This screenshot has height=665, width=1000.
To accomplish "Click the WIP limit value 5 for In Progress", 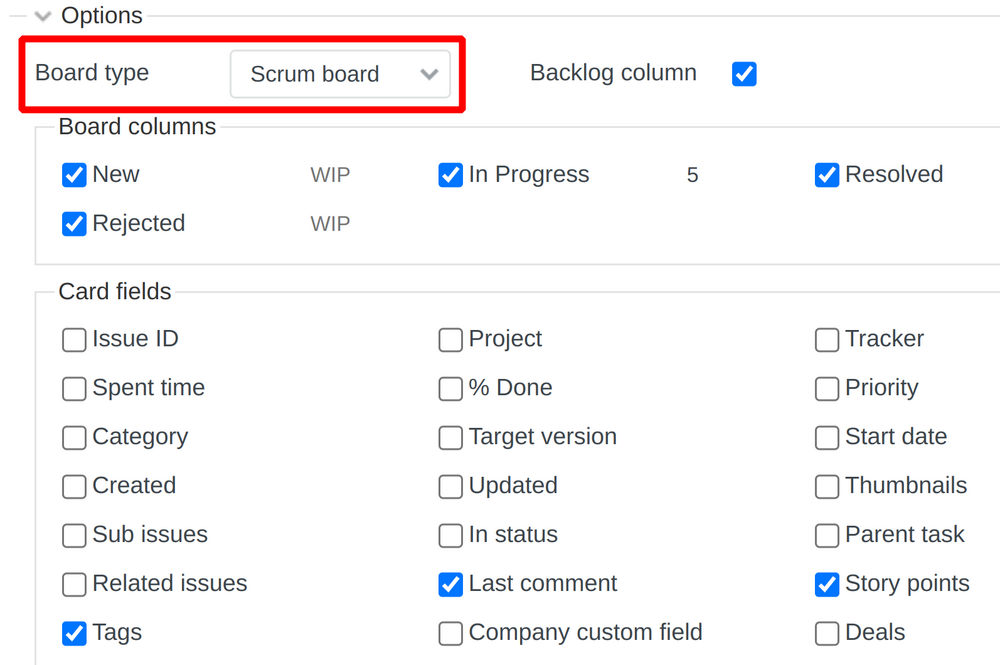I will (x=692, y=174).
